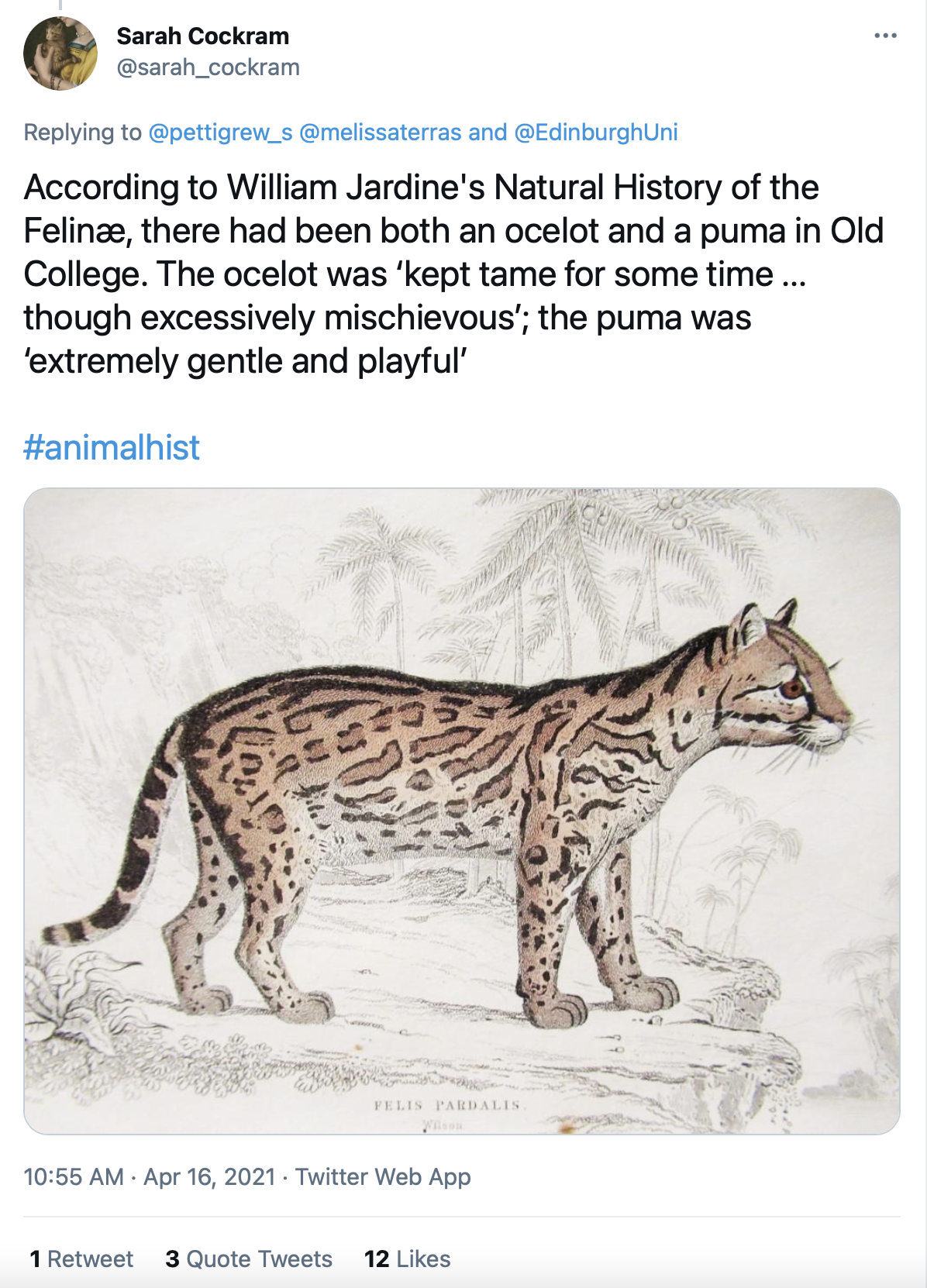Click the Apr 16, 2021 date
The width and height of the screenshot is (927, 1288).
coord(210,1176)
